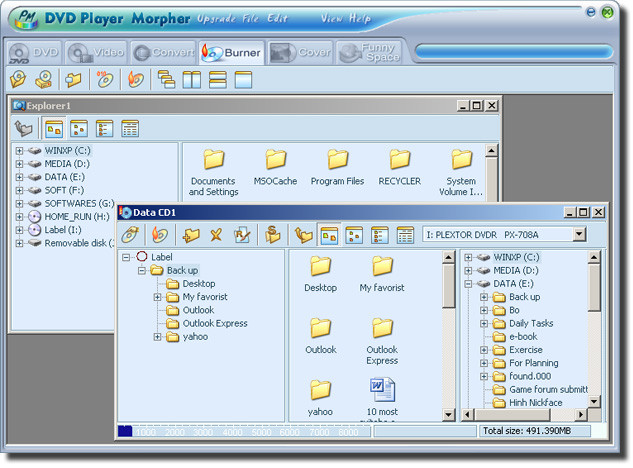Open the Edit menu

coord(277,19)
